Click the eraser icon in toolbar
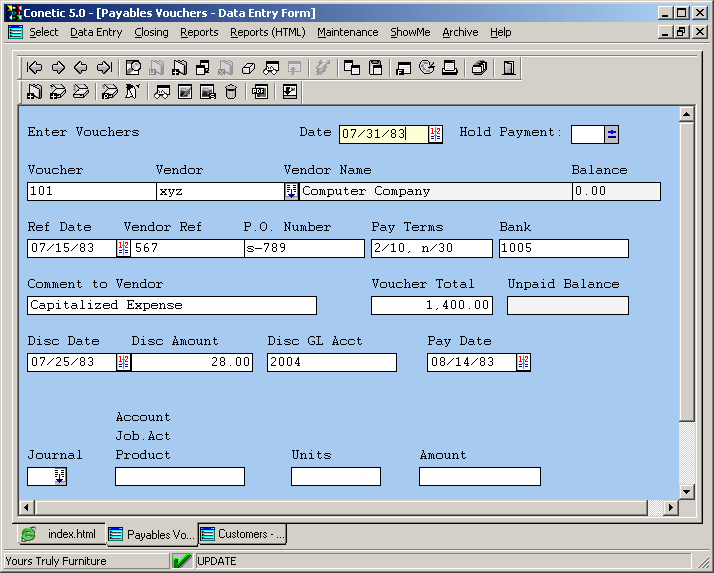 coord(249,68)
